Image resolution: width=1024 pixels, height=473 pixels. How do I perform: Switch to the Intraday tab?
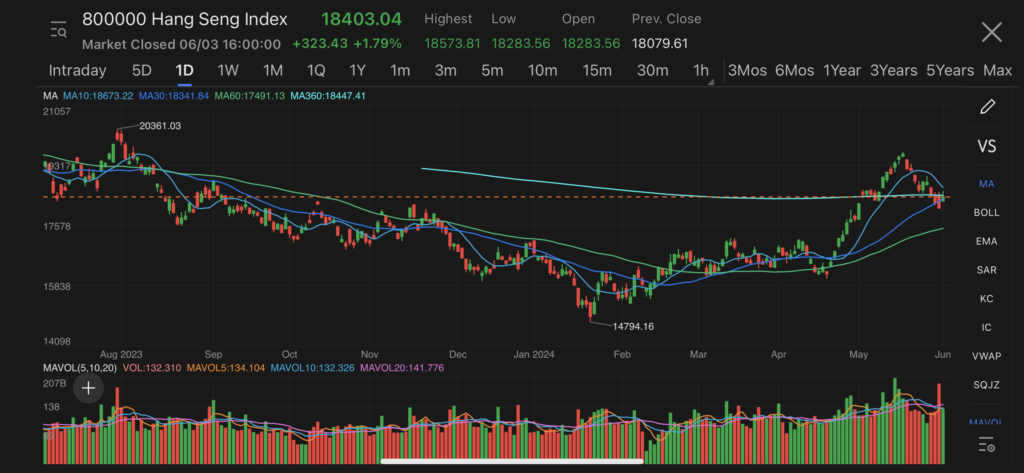click(77, 71)
